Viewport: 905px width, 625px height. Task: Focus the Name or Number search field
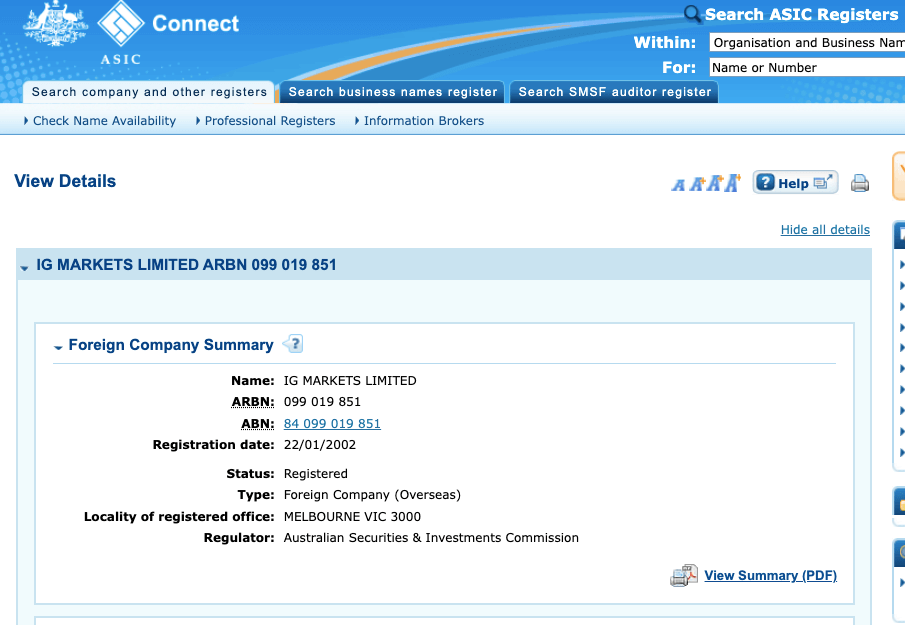coord(807,68)
